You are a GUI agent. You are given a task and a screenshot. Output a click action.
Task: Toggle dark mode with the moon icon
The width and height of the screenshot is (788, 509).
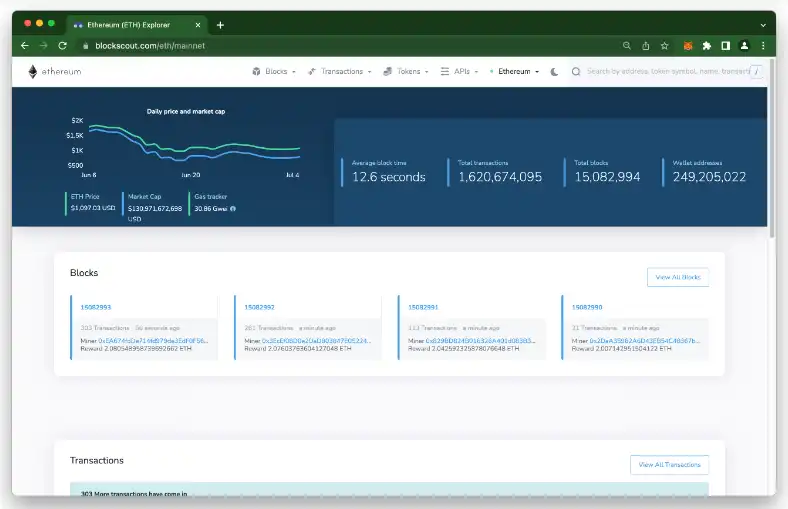tap(554, 72)
